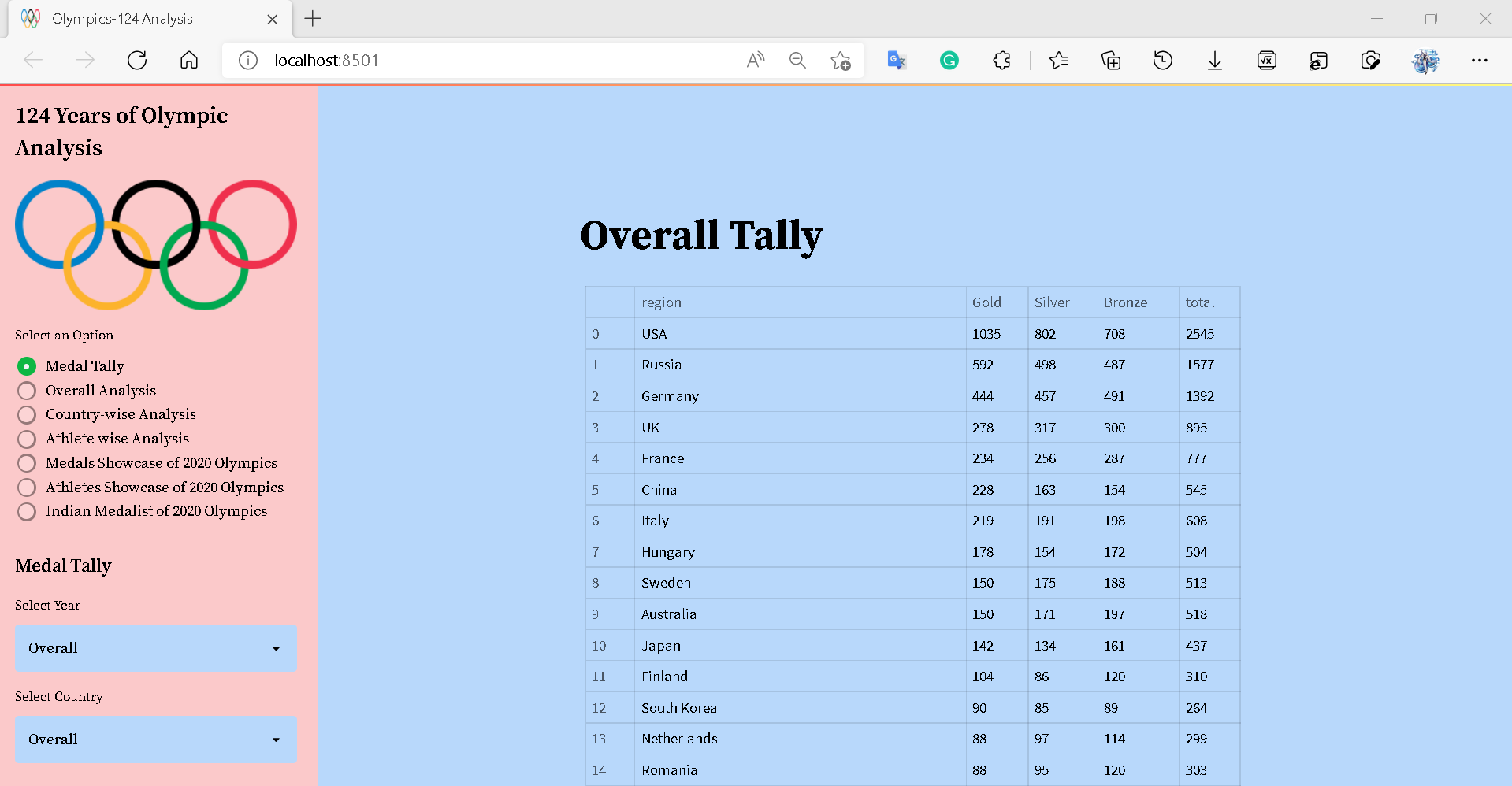1512x786 pixels.
Task: Click the browser forward arrow
Action: [85, 60]
